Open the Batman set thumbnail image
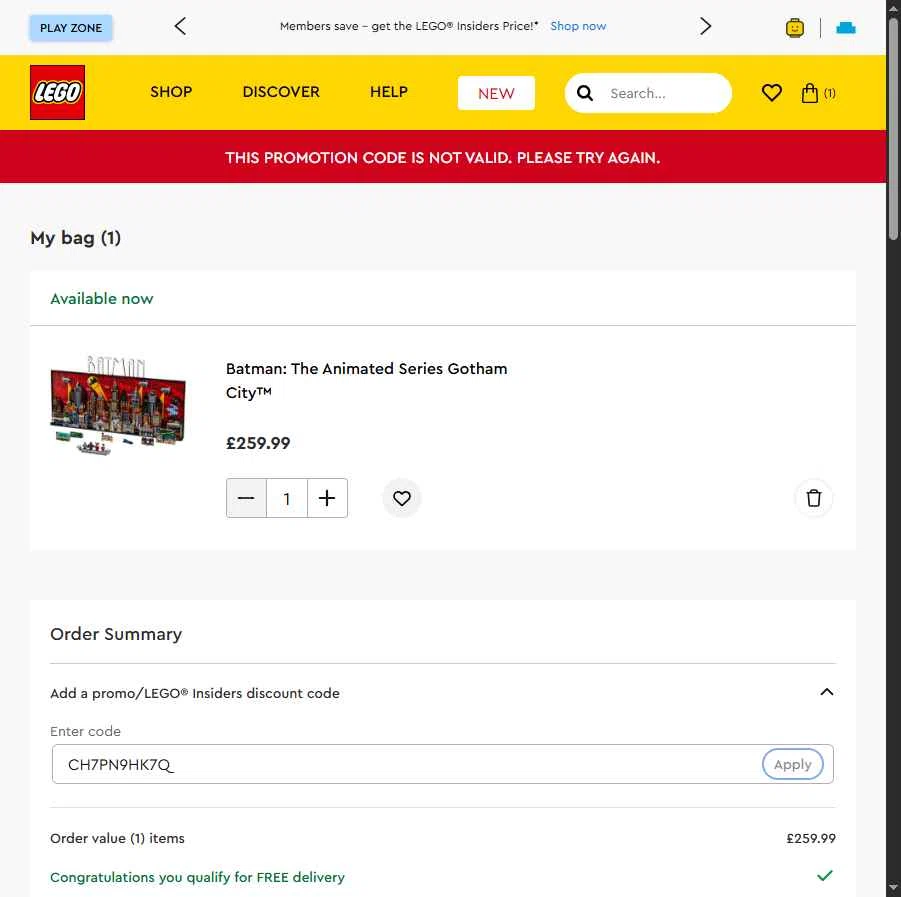The image size is (901, 897). pyautogui.click(x=118, y=406)
